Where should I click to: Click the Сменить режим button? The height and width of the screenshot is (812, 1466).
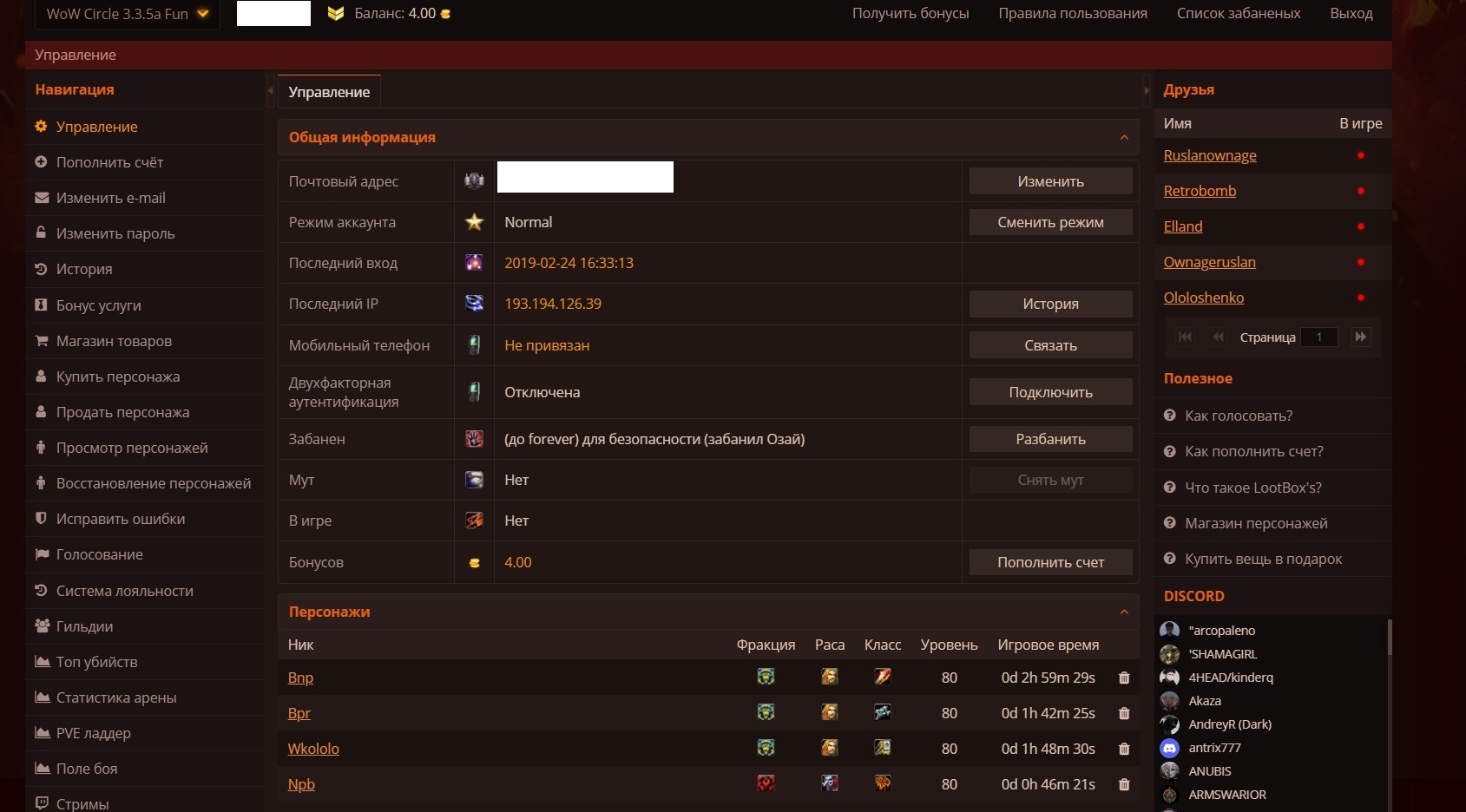point(1050,222)
